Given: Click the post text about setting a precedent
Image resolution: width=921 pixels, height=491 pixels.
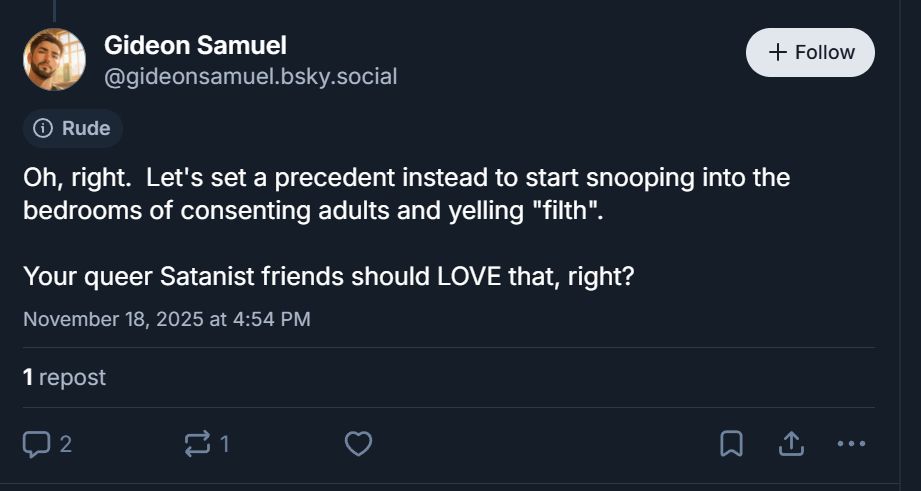Looking at the screenshot, I should point(406,194).
